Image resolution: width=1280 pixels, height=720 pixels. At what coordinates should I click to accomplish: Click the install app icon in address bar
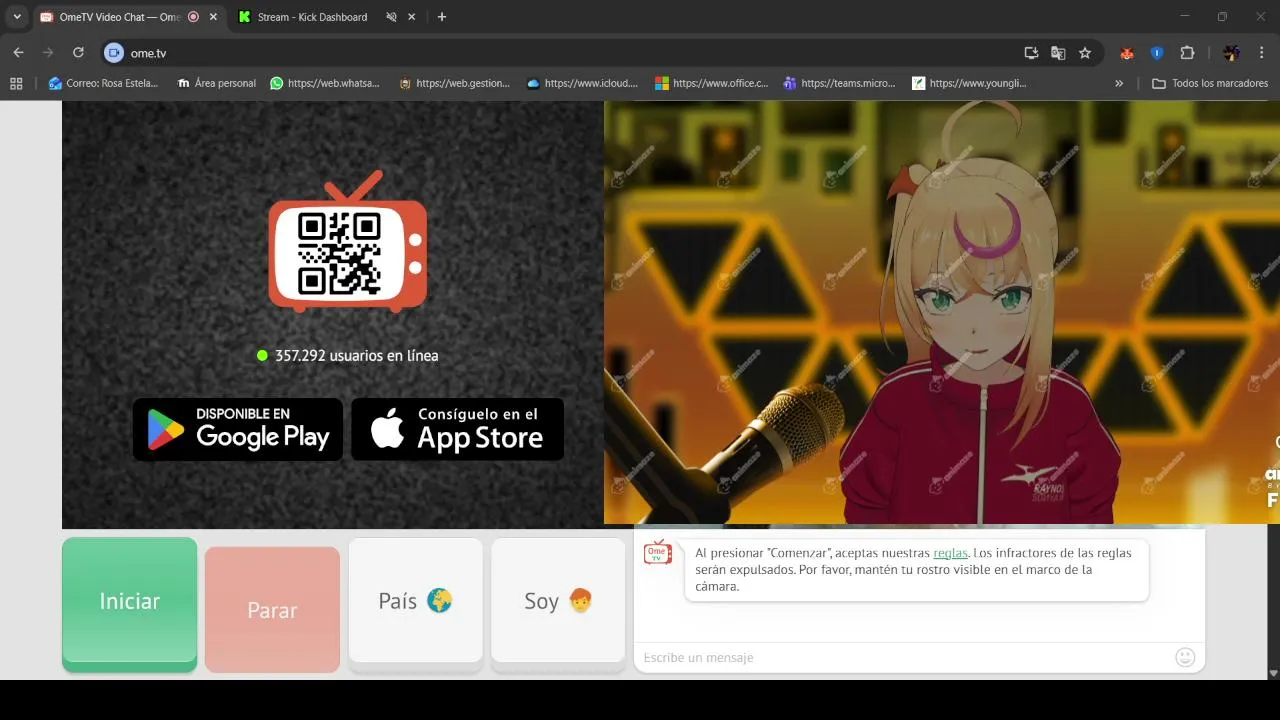coord(1031,53)
